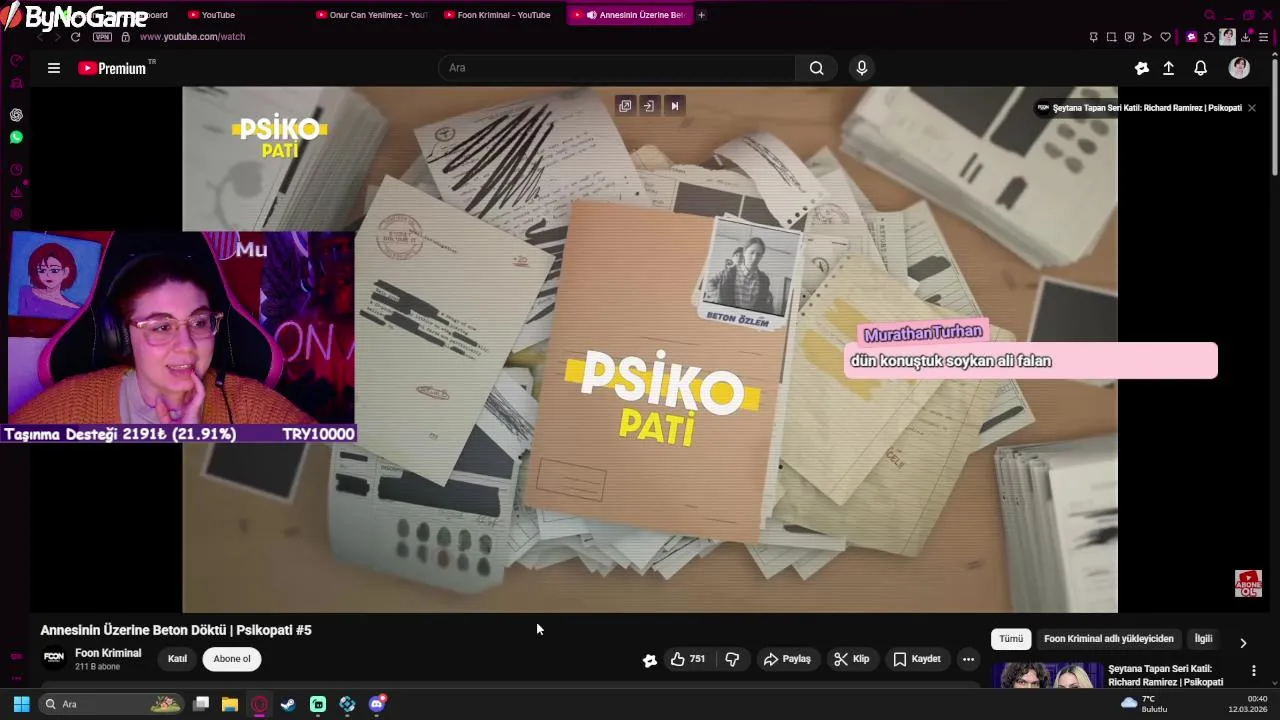Start voice search with the microphone
Screen dimensions: 1280x720
pos(862,68)
